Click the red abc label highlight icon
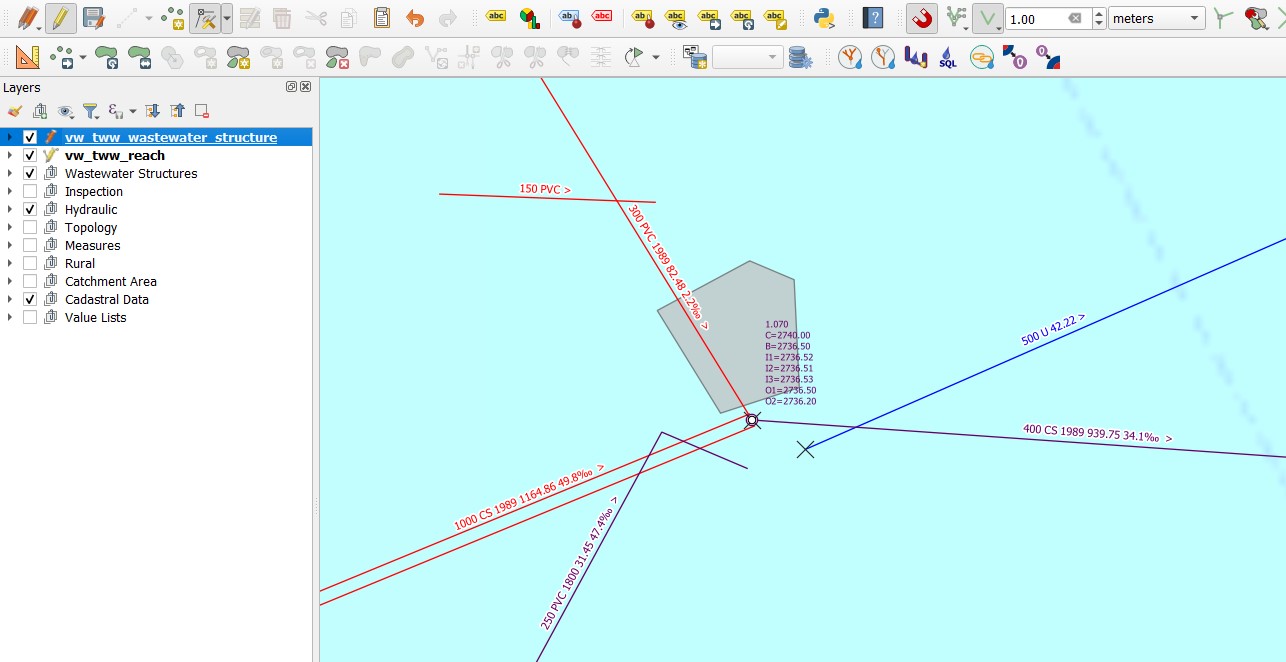The height and width of the screenshot is (662, 1286). coord(602,18)
